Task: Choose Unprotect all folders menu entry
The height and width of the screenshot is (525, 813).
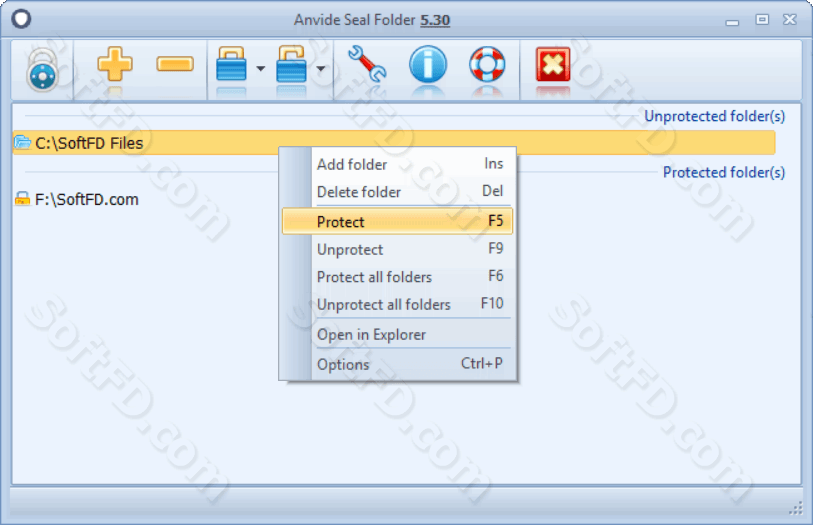Action: point(397,304)
